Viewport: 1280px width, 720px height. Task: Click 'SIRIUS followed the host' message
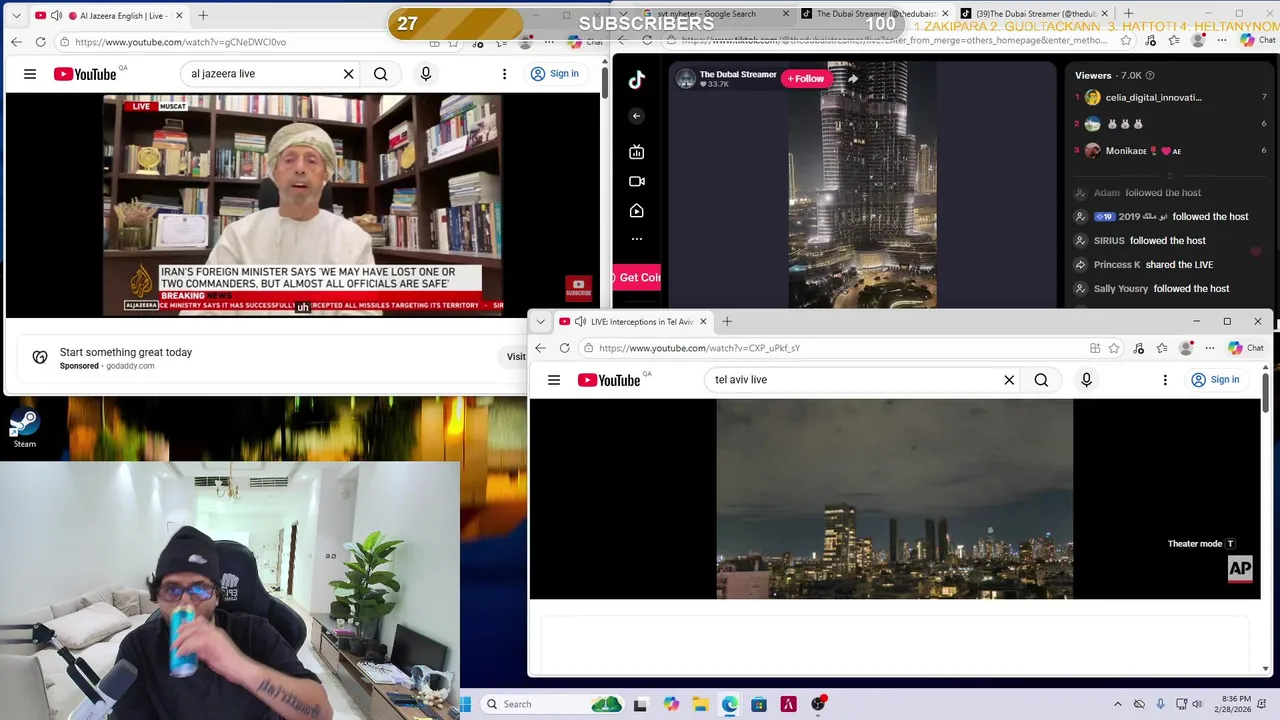click(1150, 241)
